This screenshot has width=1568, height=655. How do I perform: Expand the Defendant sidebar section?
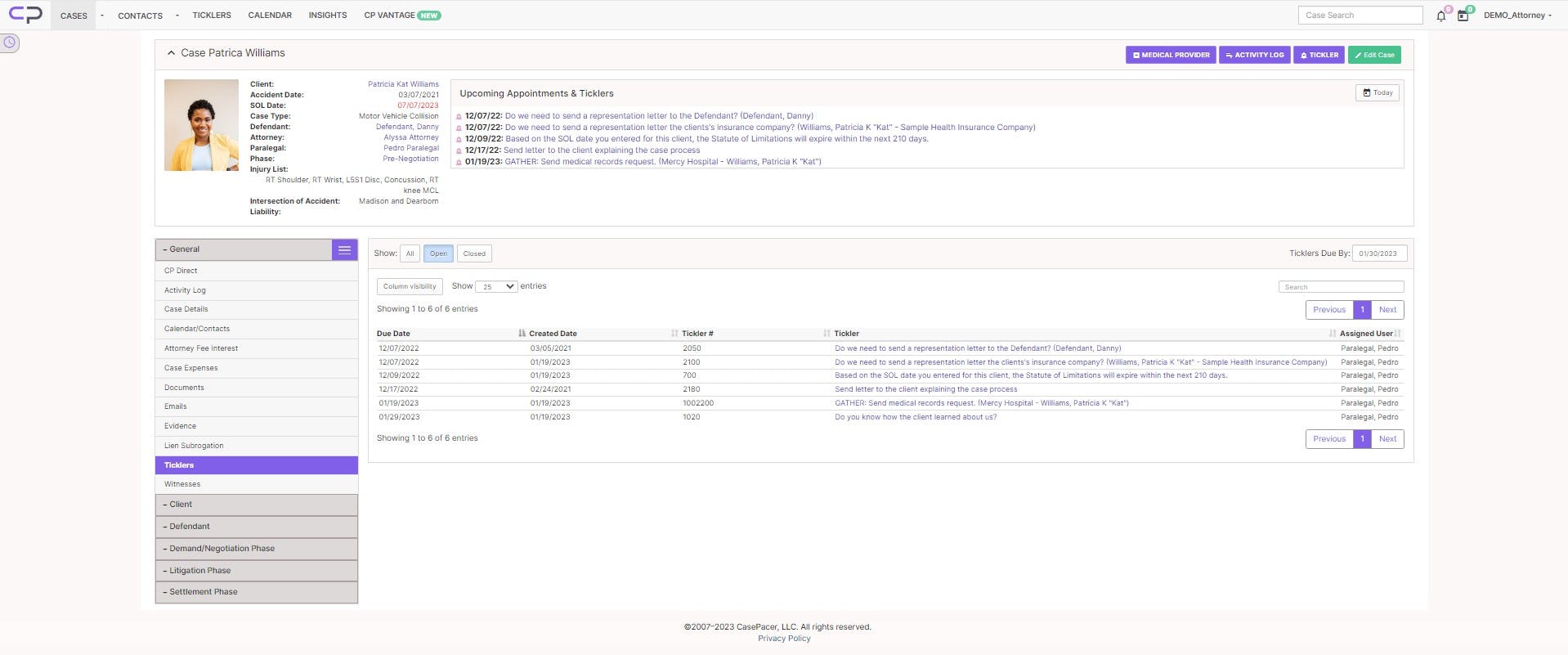click(x=257, y=527)
